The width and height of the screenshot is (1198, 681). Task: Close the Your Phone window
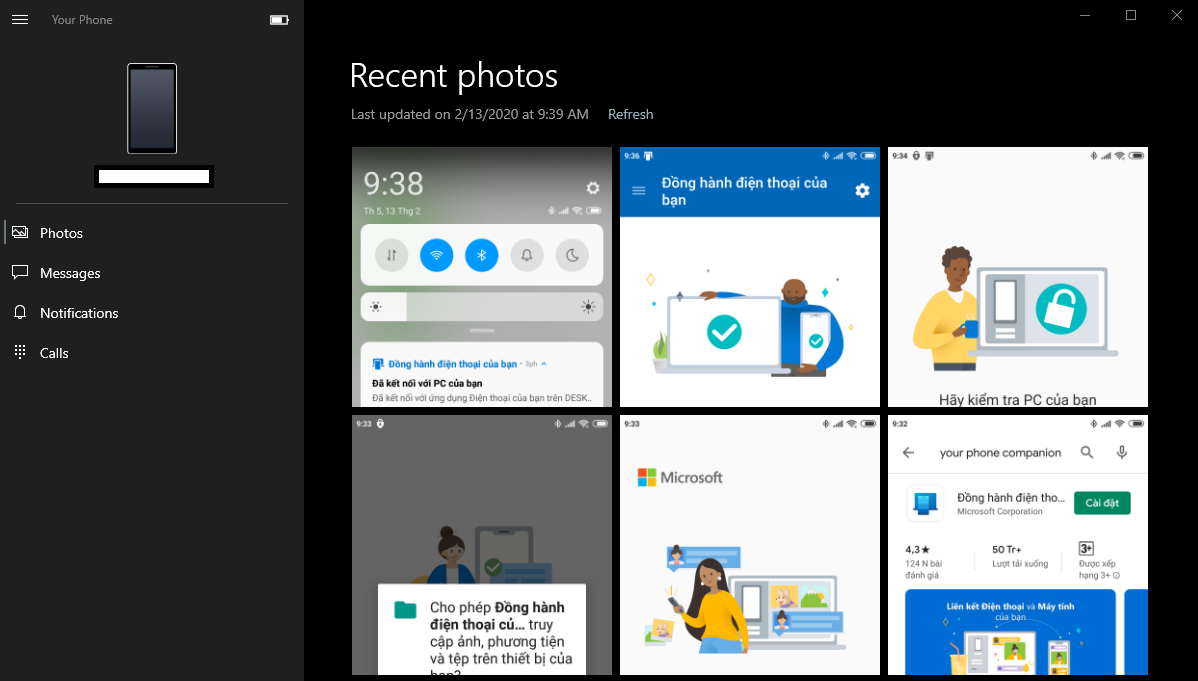1177,15
